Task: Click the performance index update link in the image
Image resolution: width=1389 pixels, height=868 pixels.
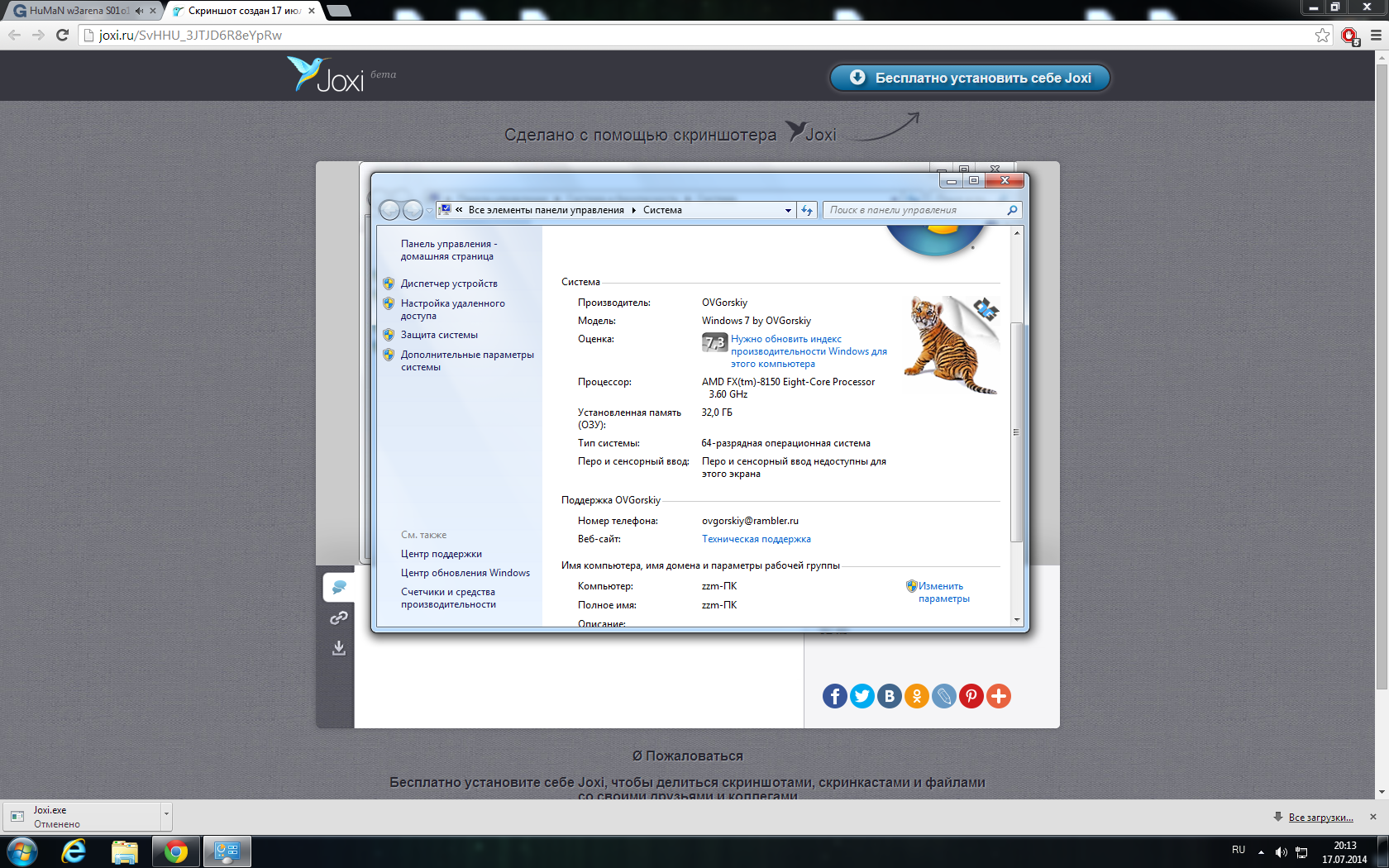Action: [x=809, y=351]
